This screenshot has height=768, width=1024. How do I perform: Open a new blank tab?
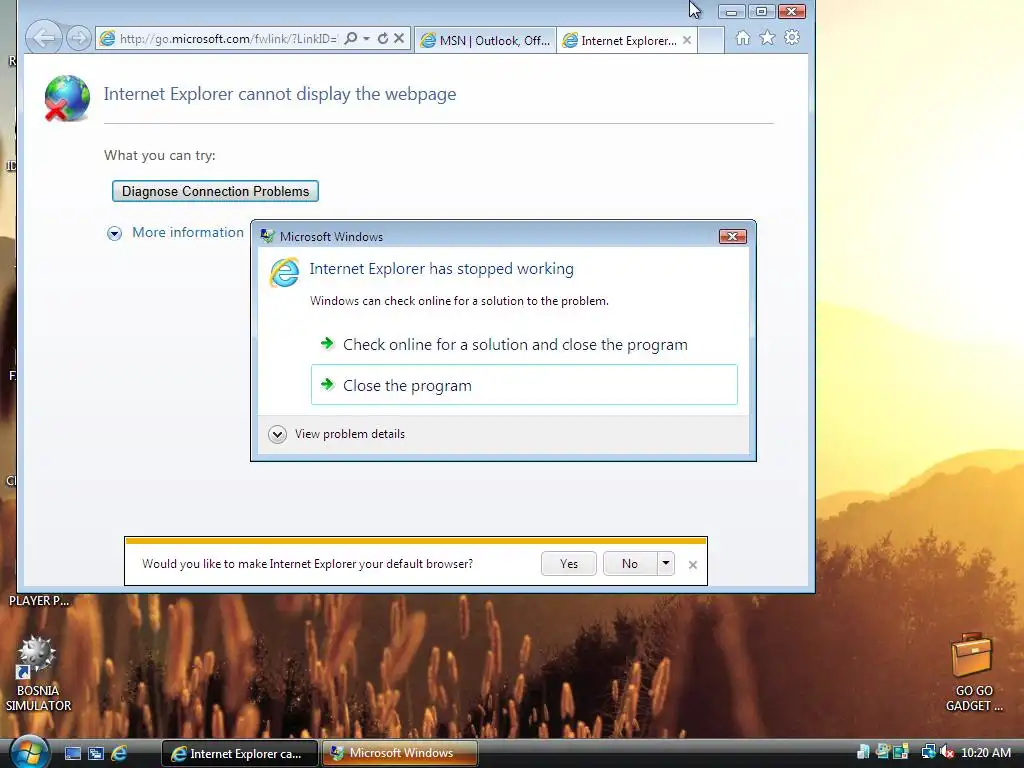coord(711,40)
